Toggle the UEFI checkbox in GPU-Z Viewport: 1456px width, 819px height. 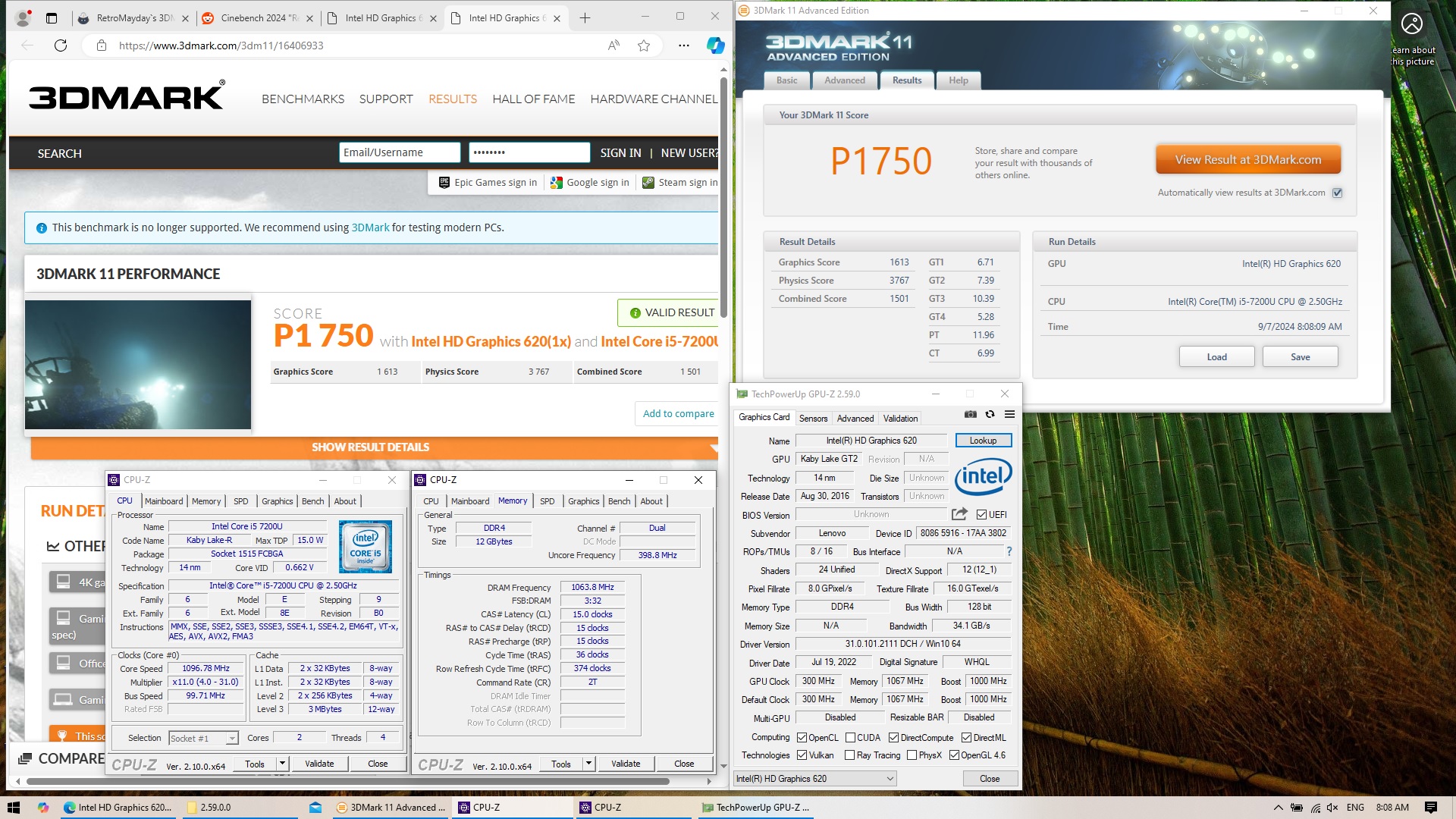coord(981,514)
